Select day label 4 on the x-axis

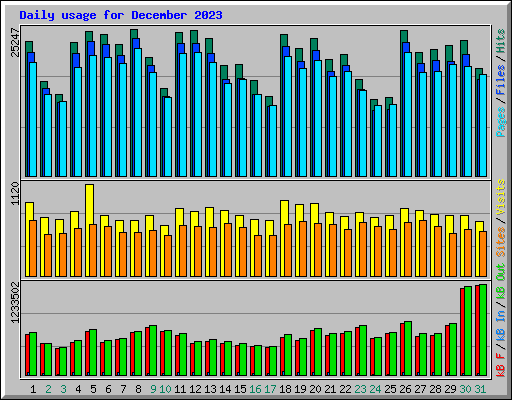click(x=78, y=389)
